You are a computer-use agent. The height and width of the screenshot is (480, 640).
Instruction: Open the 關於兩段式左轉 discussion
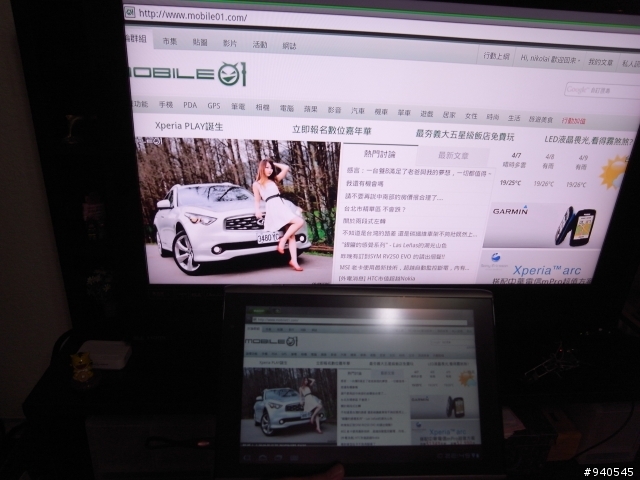pyautogui.click(x=364, y=221)
